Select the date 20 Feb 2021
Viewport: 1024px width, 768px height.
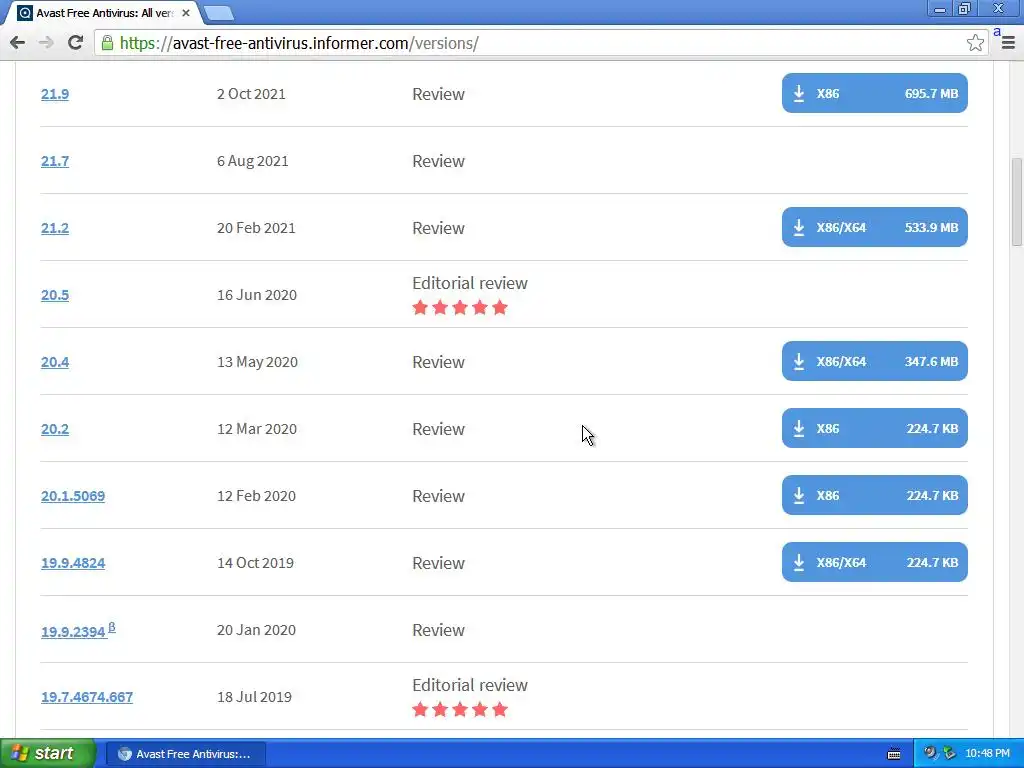coord(256,228)
